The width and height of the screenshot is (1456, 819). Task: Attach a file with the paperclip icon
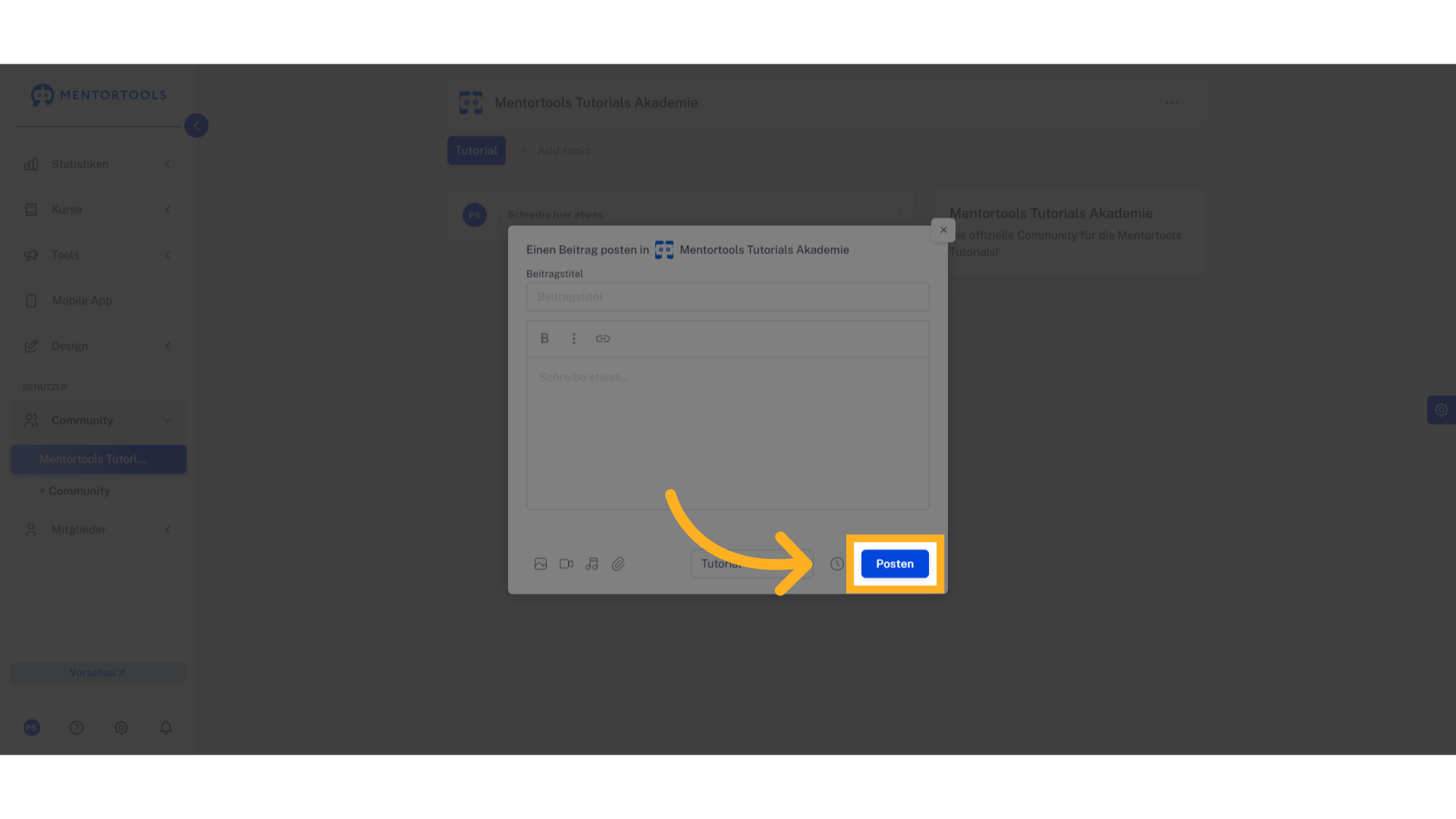pos(618,564)
